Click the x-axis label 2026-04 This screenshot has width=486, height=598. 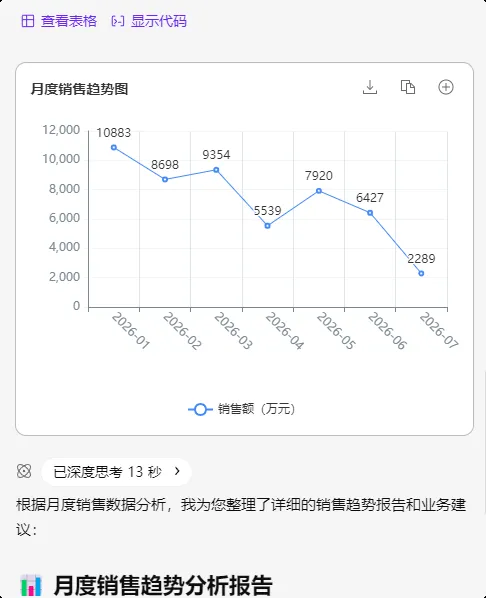tap(285, 331)
